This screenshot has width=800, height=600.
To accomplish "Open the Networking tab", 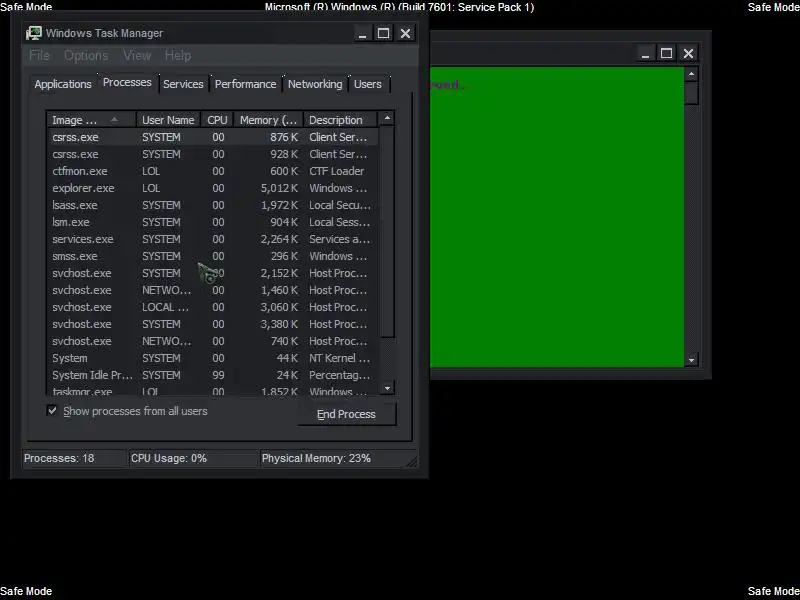I will [315, 84].
